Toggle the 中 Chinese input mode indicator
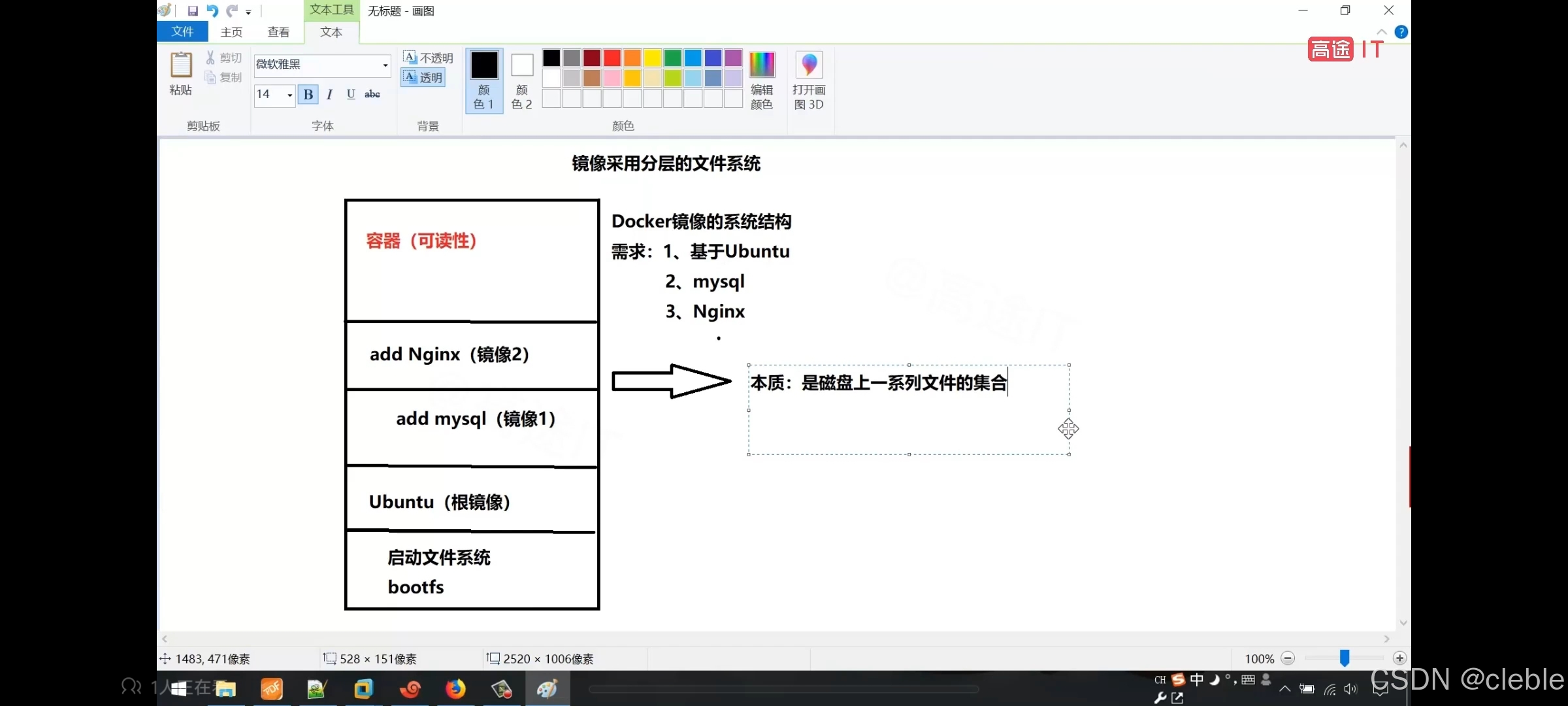The image size is (1568, 706). pyautogui.click(x=1196, y=680)
